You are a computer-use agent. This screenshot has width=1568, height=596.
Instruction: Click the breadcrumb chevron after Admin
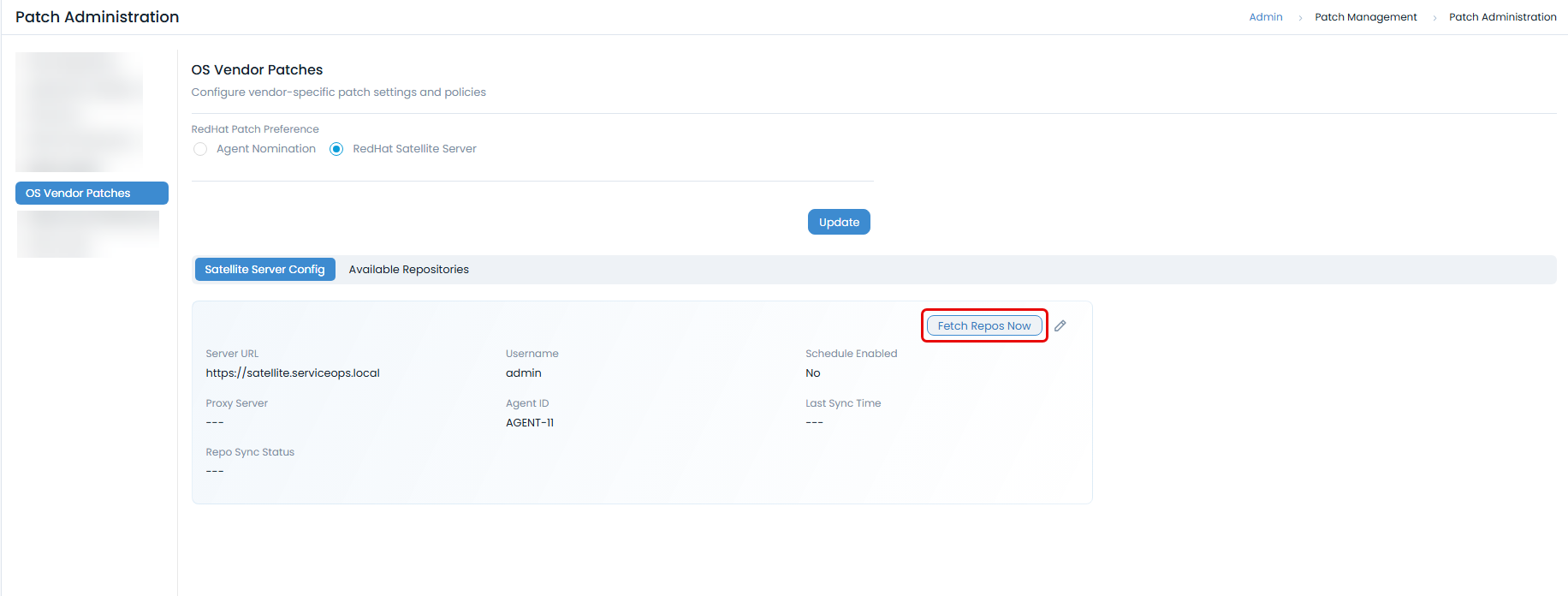1299,18
